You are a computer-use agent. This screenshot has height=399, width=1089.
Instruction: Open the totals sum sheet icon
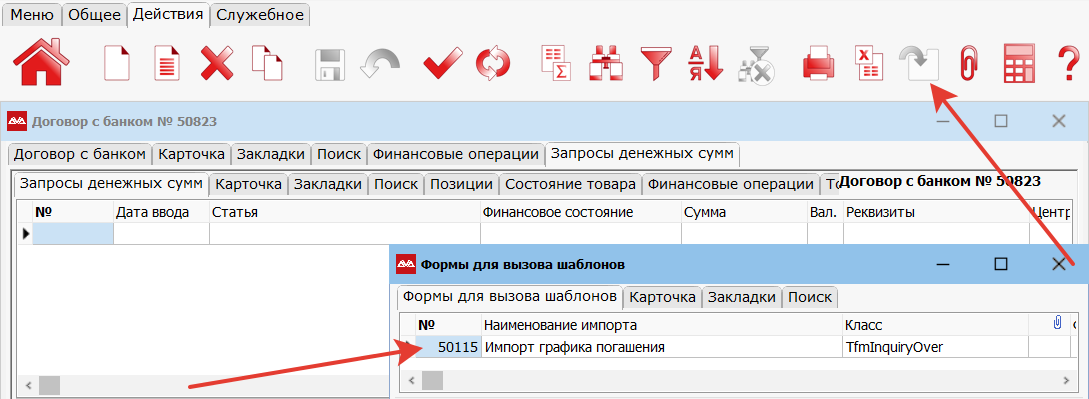pos(556,63)
